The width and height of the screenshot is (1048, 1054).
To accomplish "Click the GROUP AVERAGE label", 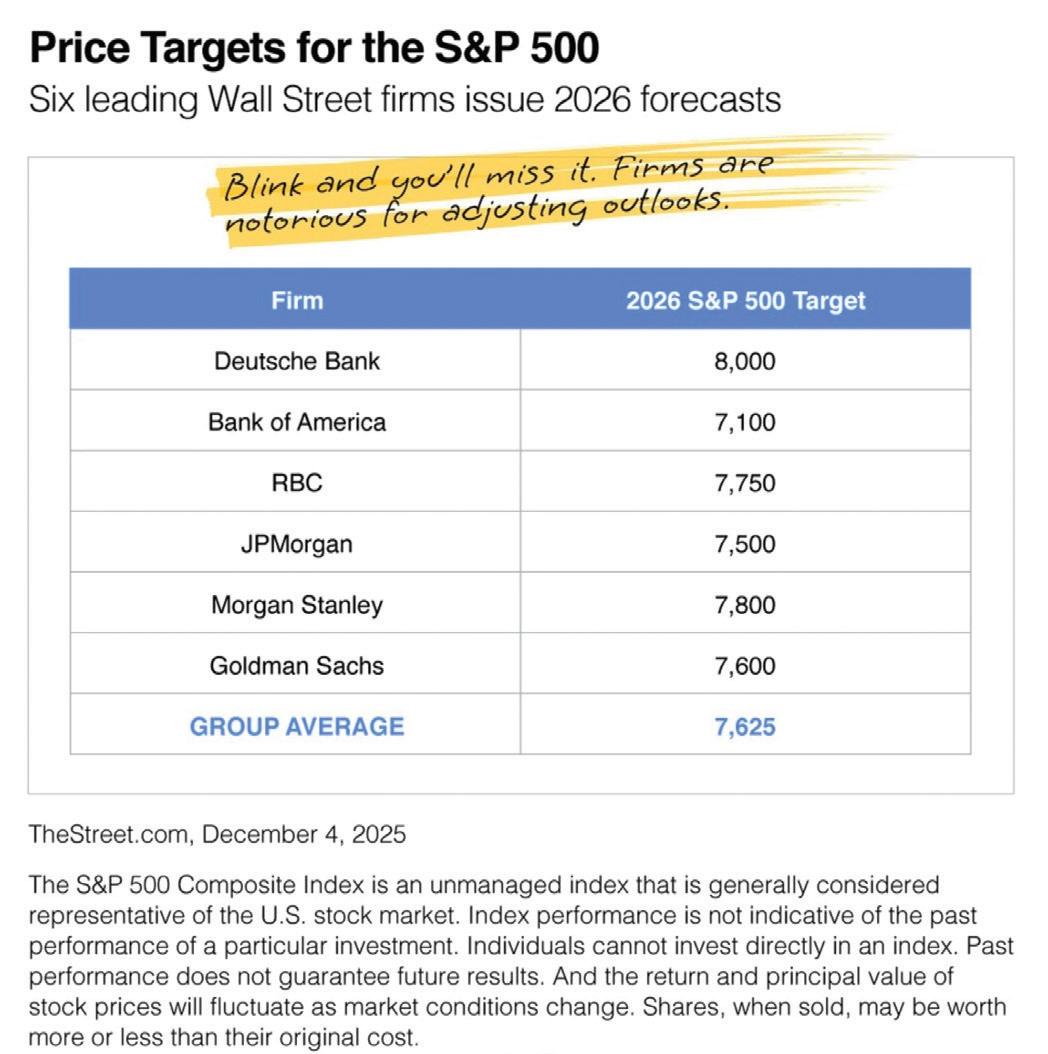I will click(x=296, y=727).
